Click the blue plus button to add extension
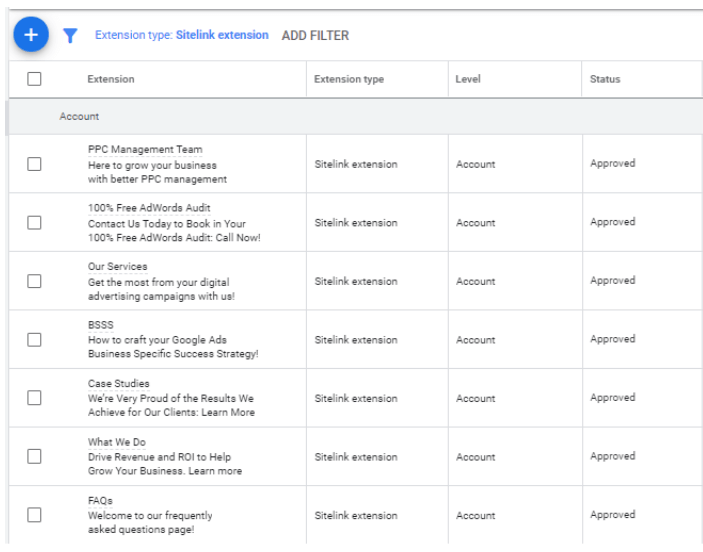 pyautogui.click(x=31, y=35)
